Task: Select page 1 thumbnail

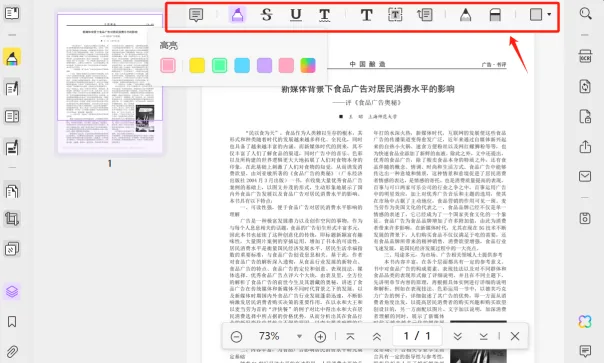Action: click(x=110, y=84)
